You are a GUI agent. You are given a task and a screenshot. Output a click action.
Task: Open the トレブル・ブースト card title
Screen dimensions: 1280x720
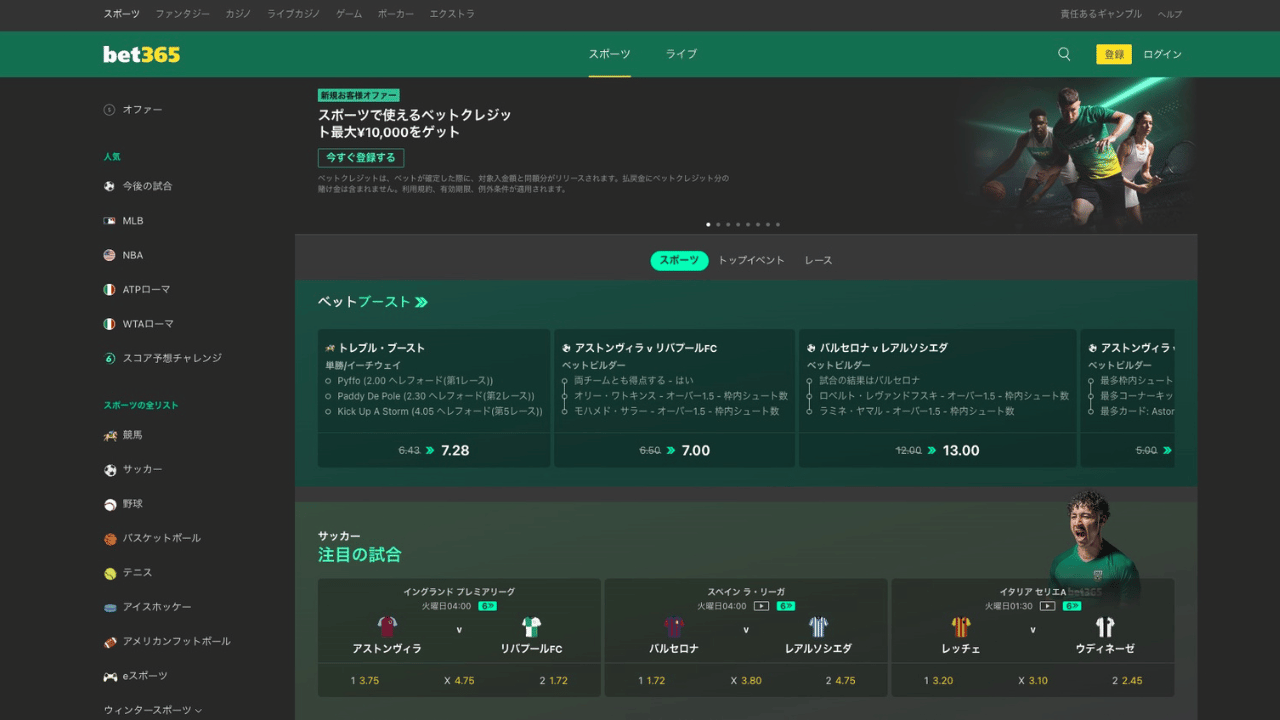(x=382, y=348)
